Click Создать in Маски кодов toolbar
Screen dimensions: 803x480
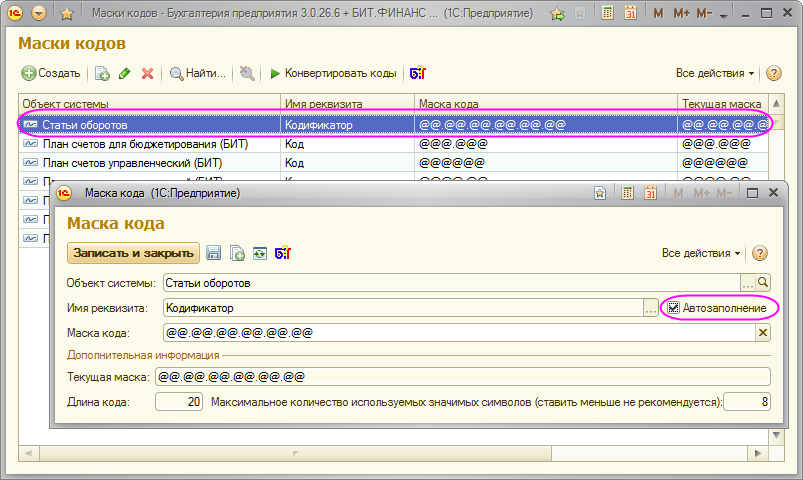point(51,73)
